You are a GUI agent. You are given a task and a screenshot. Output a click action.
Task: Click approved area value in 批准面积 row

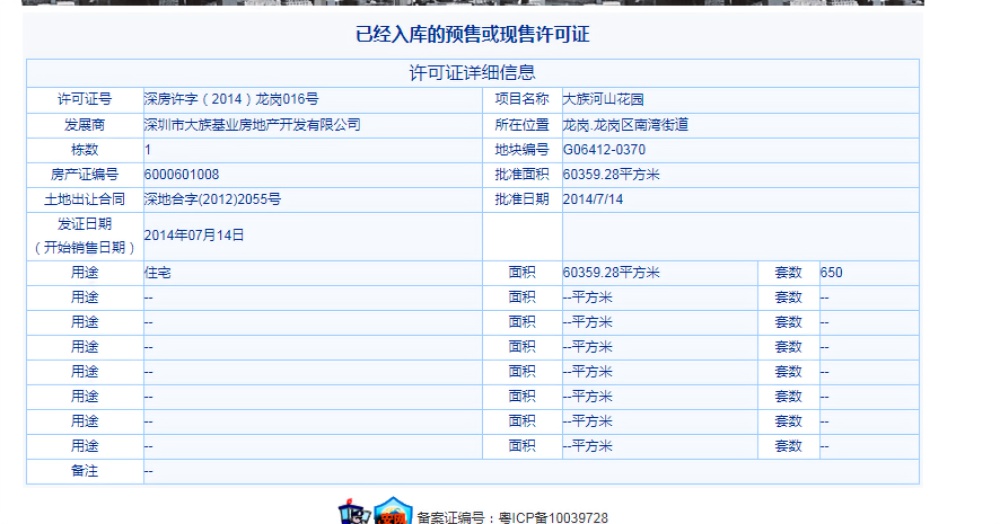tap(611, 175)
